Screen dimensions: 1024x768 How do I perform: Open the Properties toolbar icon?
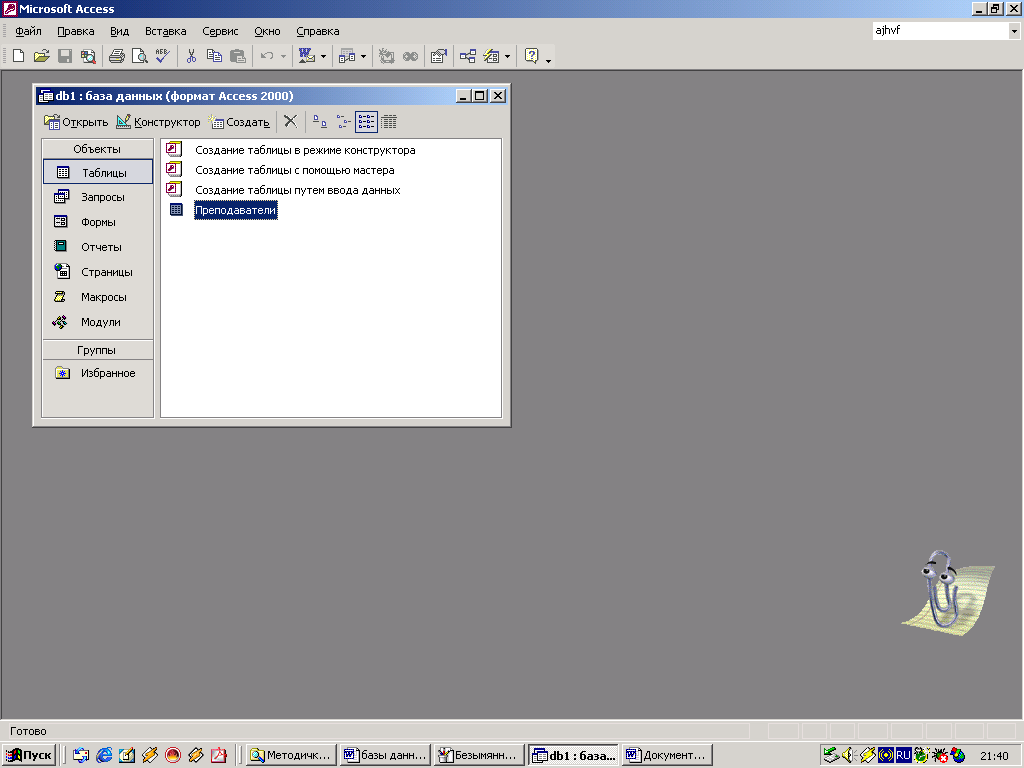439,56
